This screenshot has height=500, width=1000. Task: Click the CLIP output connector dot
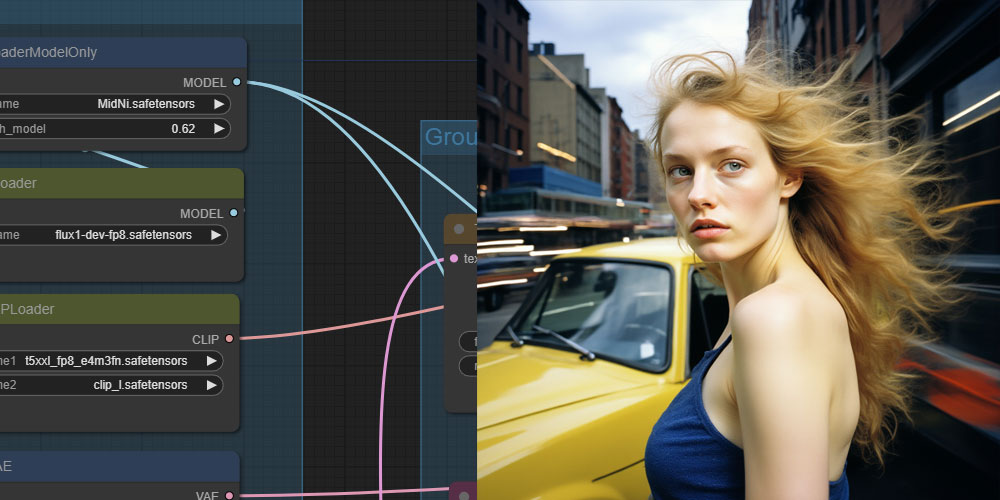229,339
